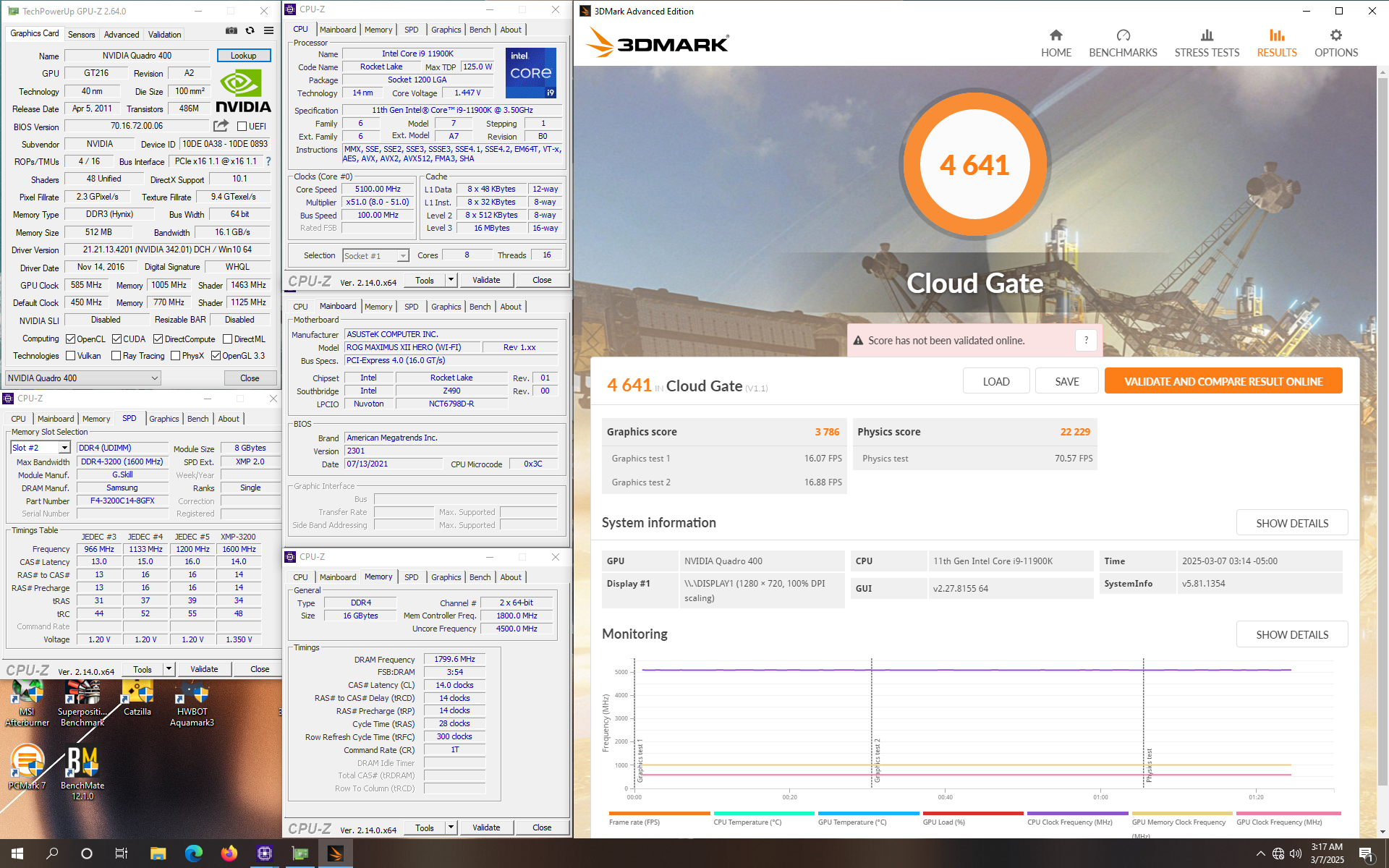
Task: Launch Microsoft Edge from the taskbar
Action: (x=193, y=854)
